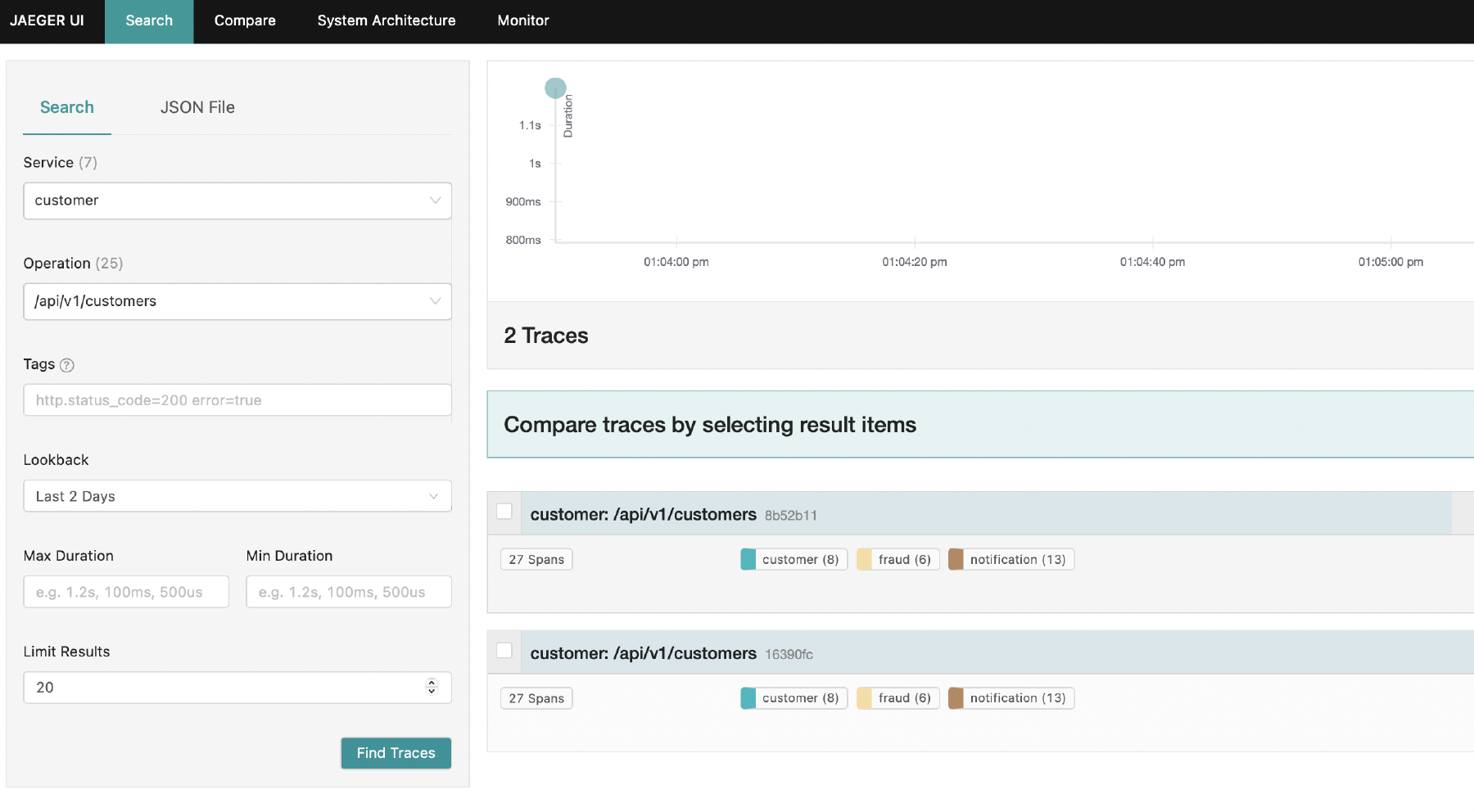Open the Service dropdown showing customer

pos(237,201)
